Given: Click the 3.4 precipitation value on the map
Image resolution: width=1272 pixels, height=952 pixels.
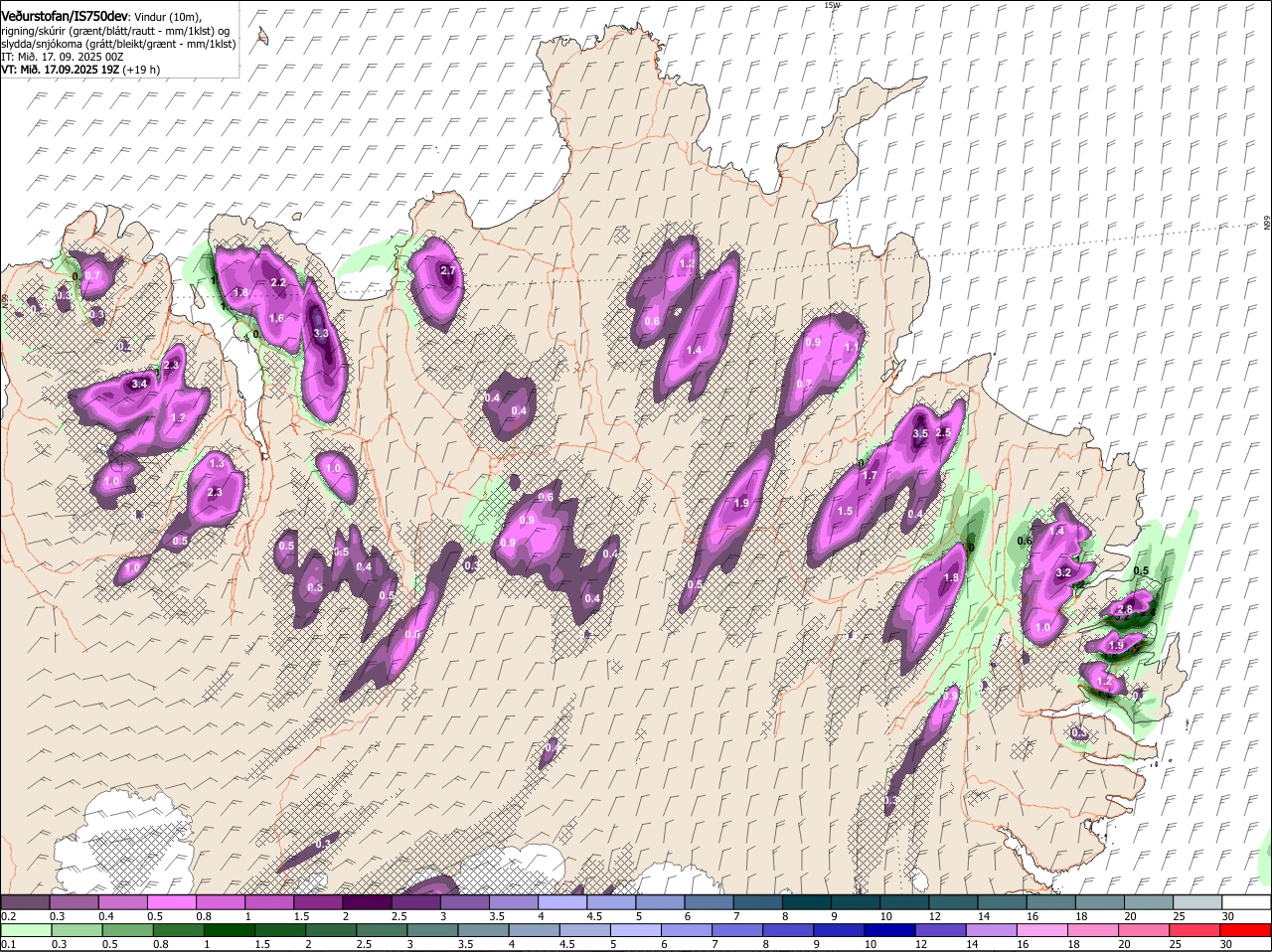Looking at the screenshot, I should pyautogui.click(x=139, y=384).
